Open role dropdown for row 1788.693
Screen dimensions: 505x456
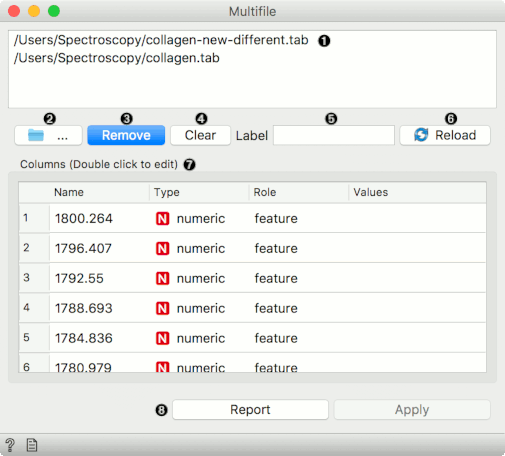(x=299, y=309)
